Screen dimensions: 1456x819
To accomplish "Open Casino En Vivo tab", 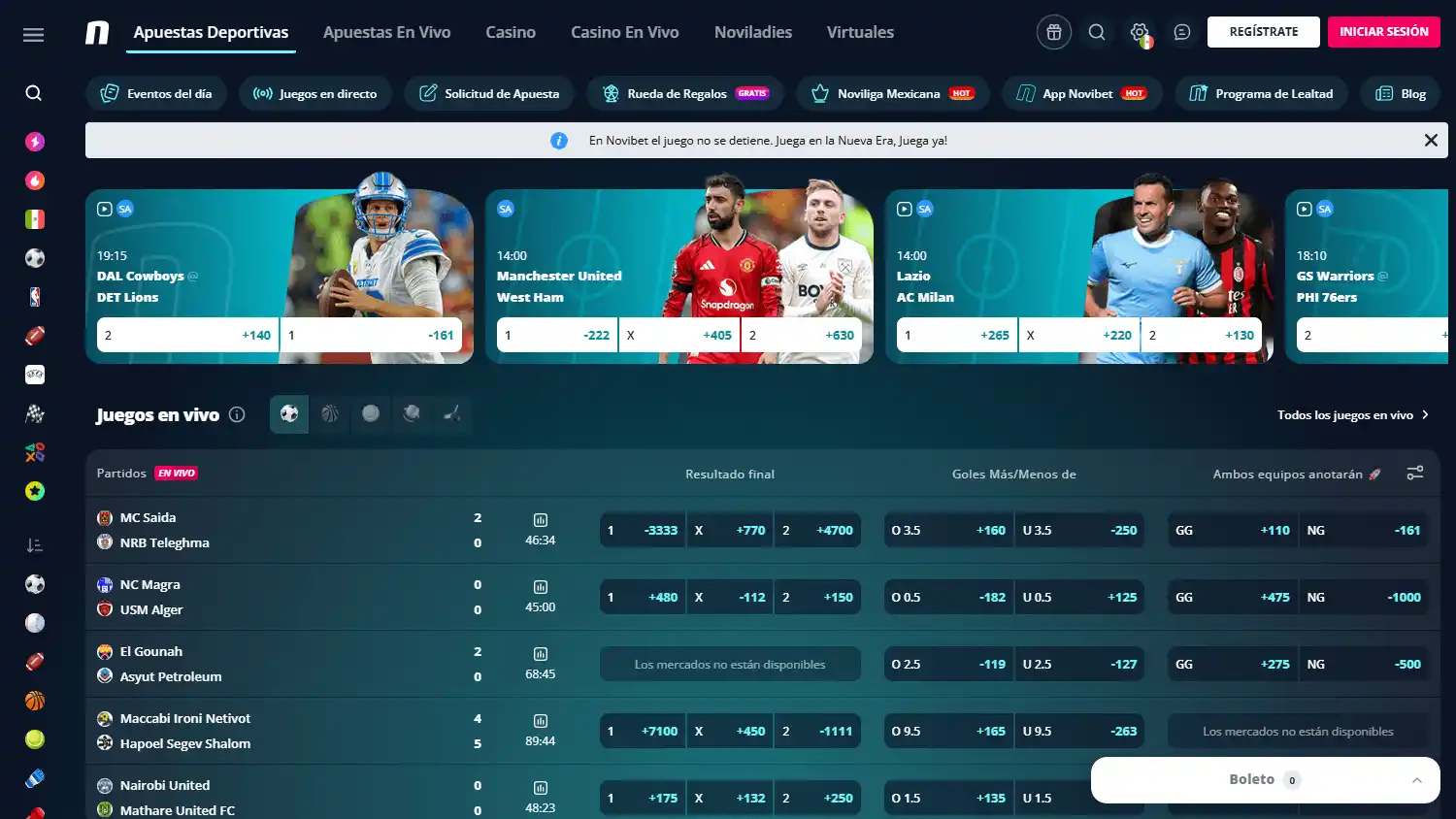I will pyautogui.click(x=625, y=32).
